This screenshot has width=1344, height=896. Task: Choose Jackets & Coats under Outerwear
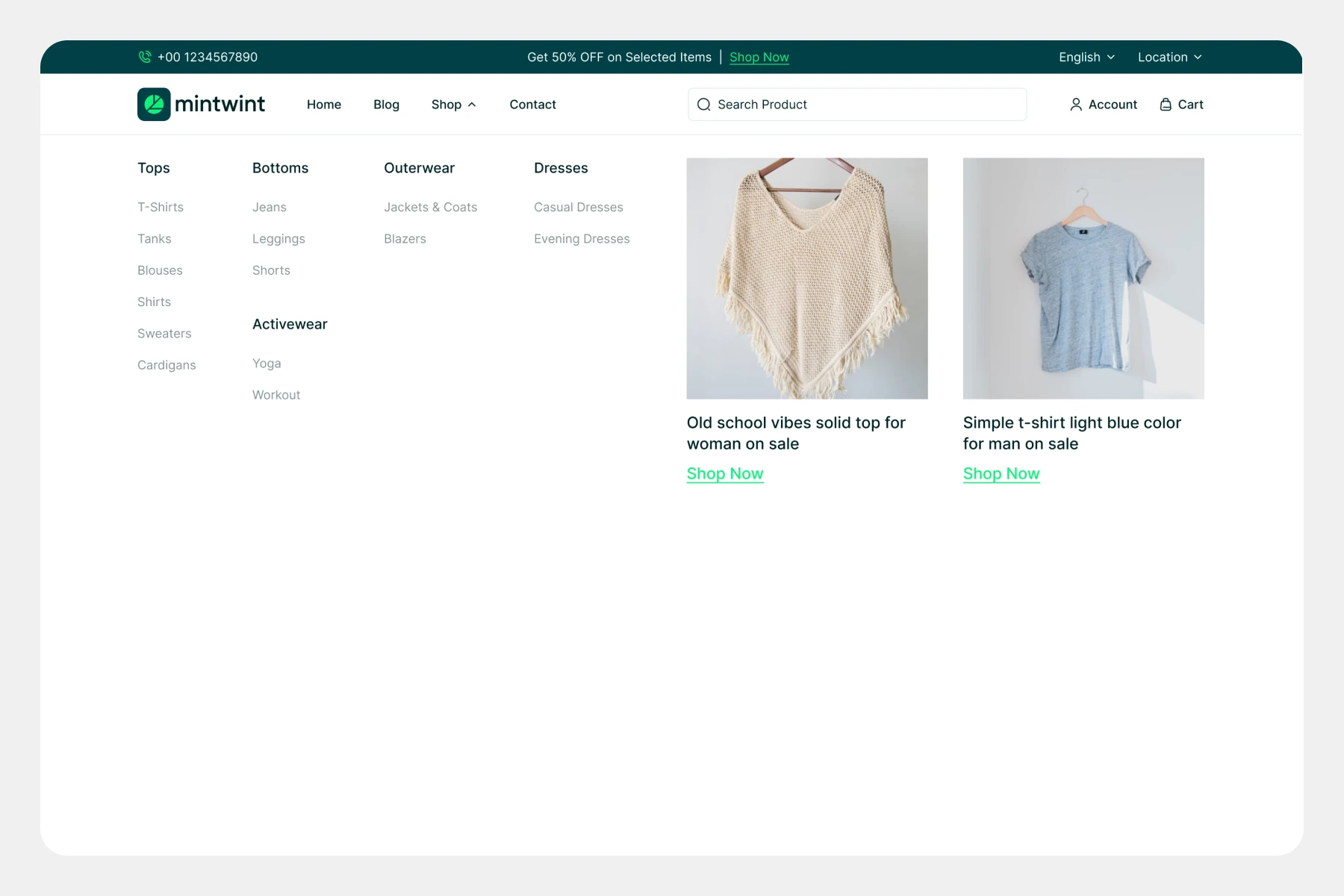430,207
